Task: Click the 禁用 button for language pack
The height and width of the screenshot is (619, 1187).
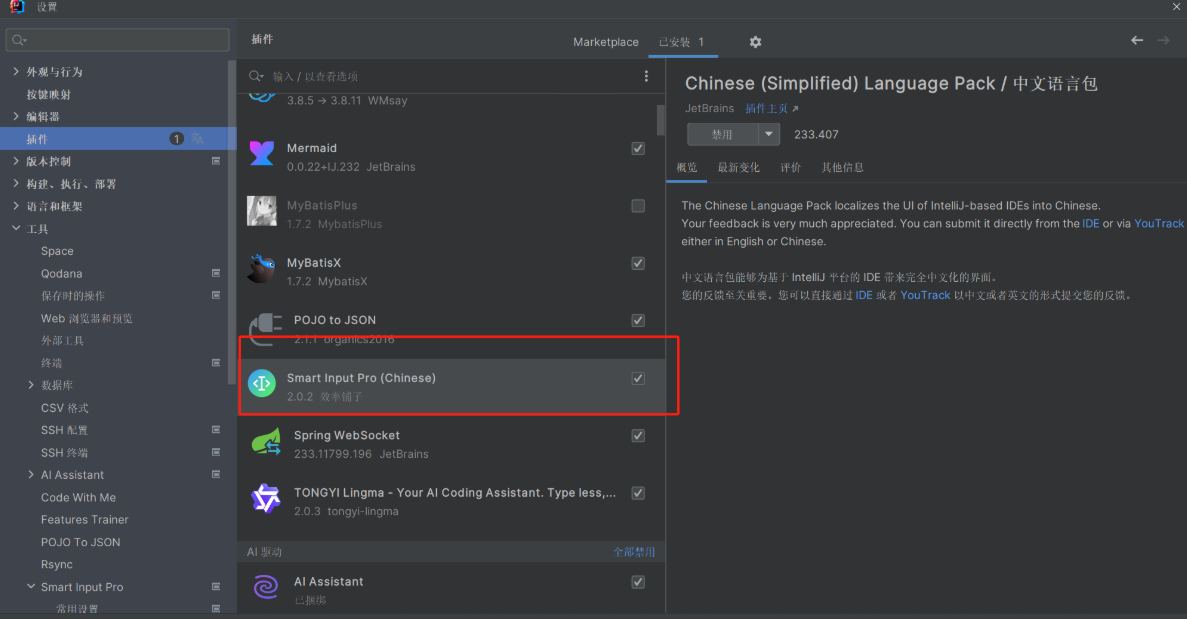Action: [722, 134]
